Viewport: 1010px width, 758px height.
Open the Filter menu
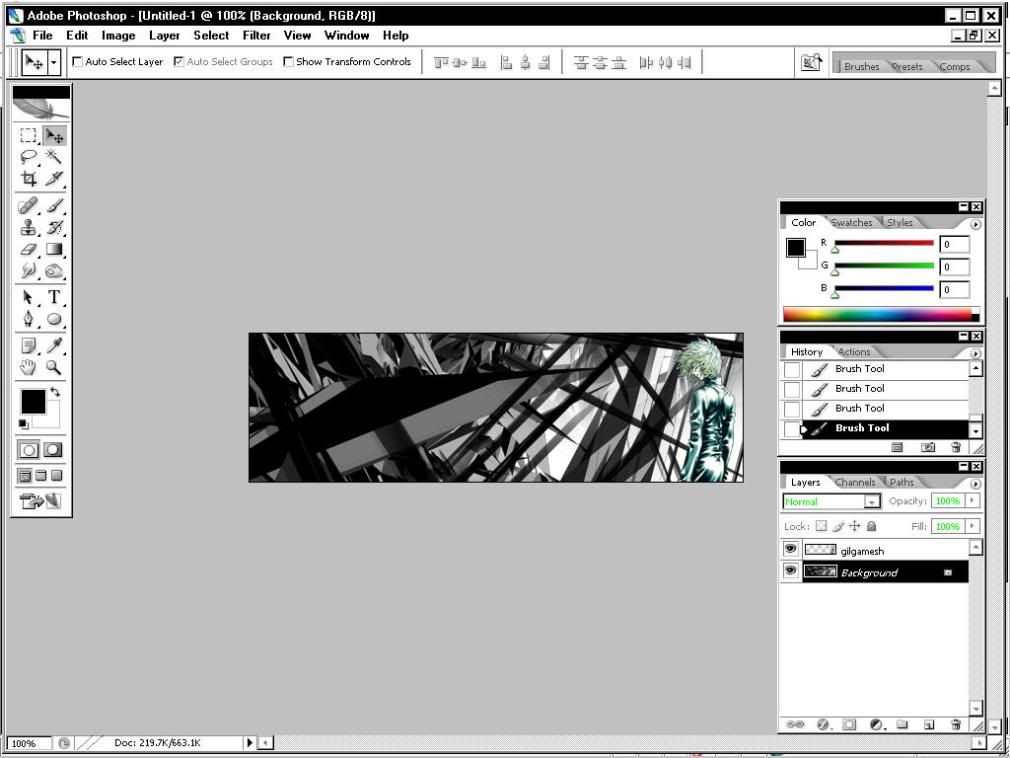(256, 35)
